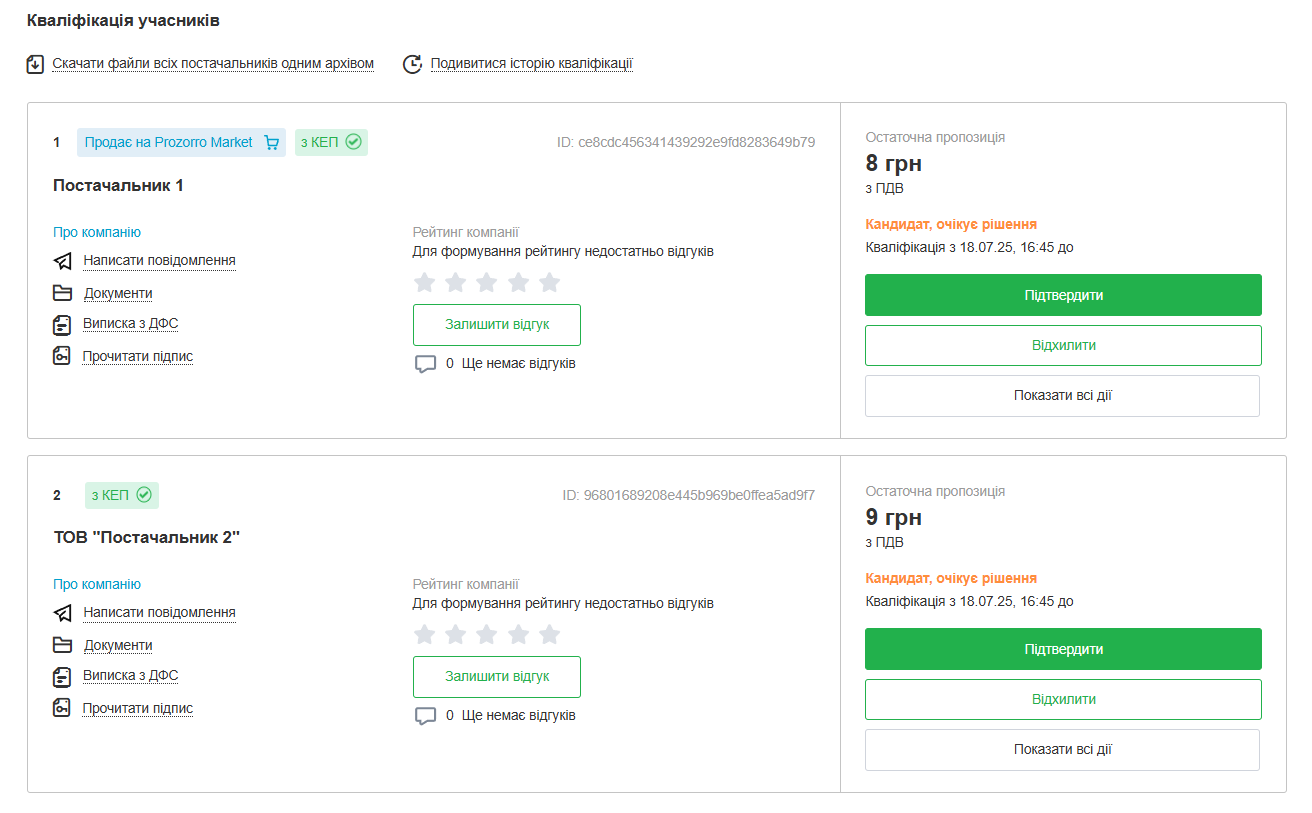Expand Показати всі дії for Постачальник 1
Screen dimensions: 1312x813
tap(1062, 396)
